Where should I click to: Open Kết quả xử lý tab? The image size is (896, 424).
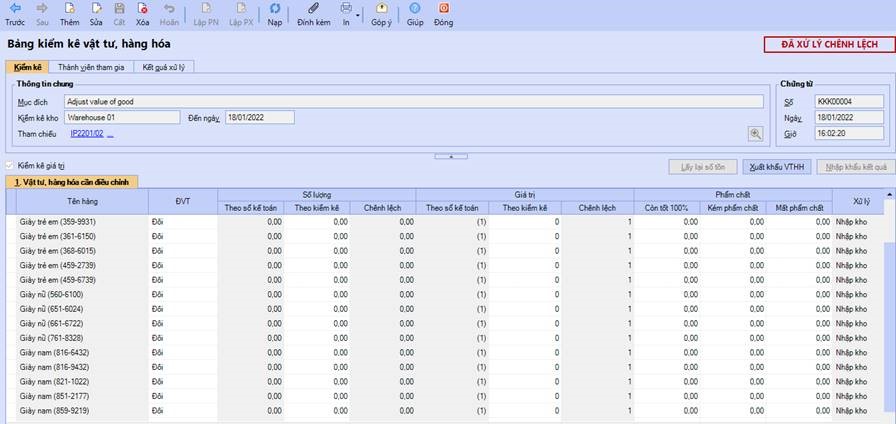[163, 67]
